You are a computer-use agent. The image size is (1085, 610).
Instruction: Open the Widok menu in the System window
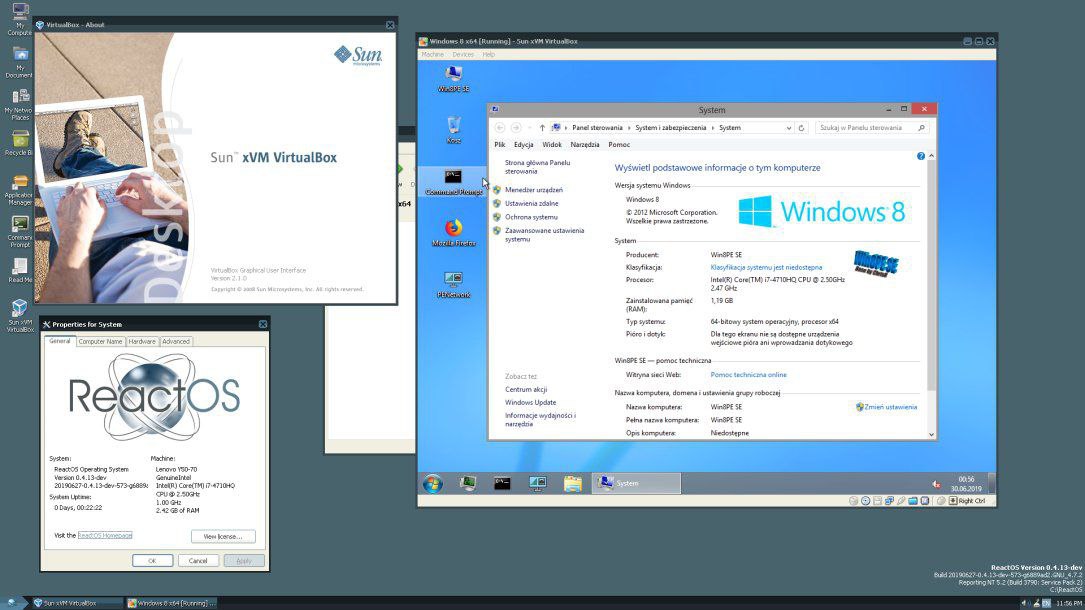pyautogui.click(x=552, y=145)
